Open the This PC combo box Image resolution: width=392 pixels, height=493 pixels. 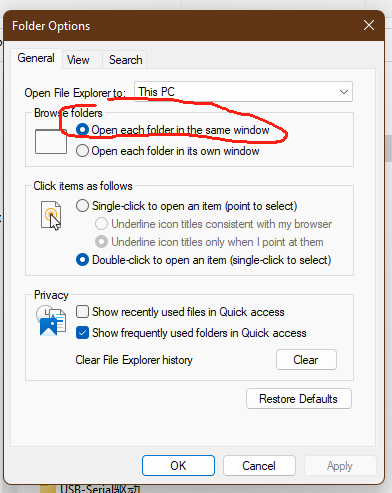[x=243, y=92]
